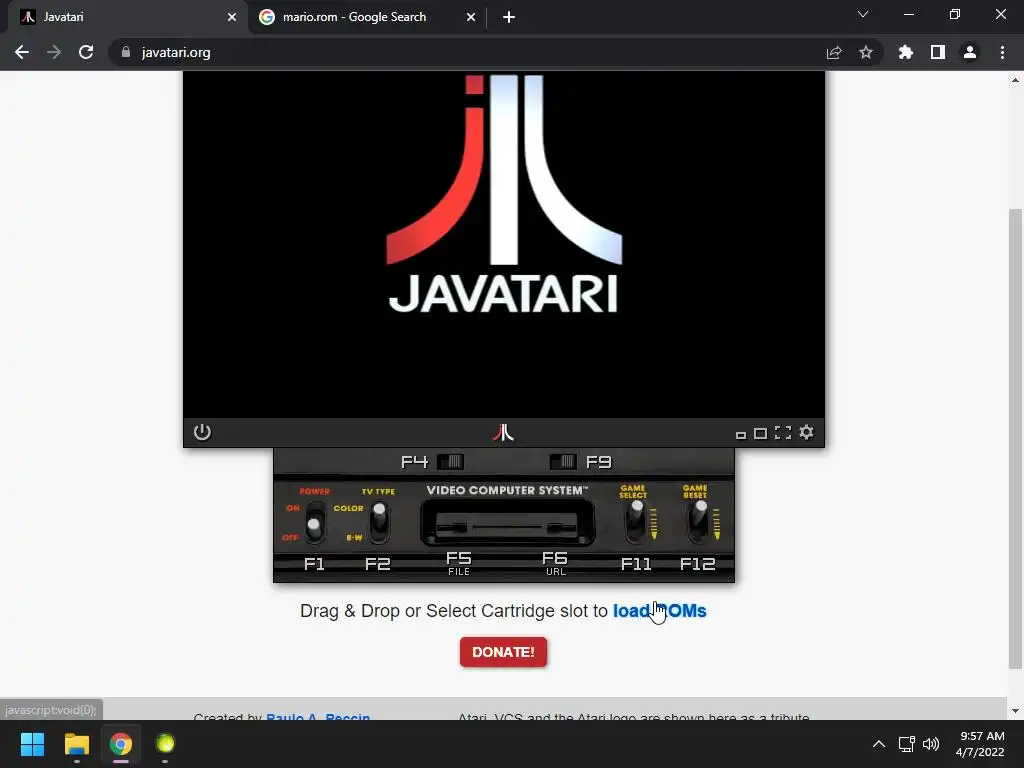The height and width of the screenshot is (768, 1024).
Task: Go forward in browser history
Action: pos(54,52)
